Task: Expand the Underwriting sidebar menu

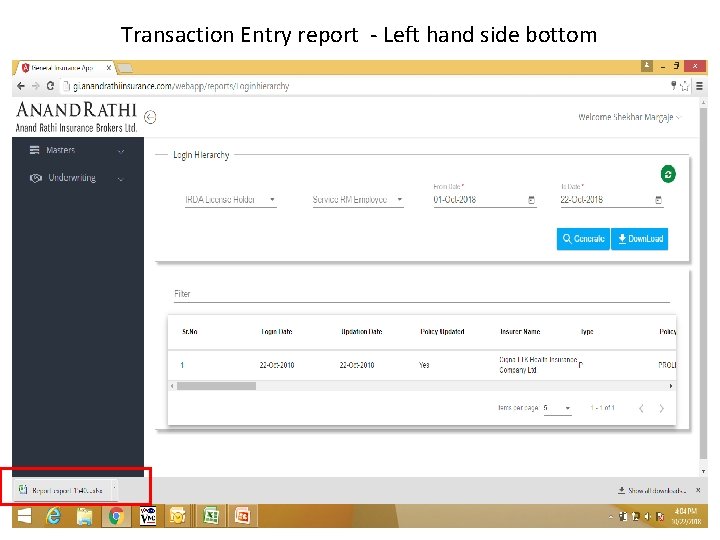Action: click(x=77, y=178)
